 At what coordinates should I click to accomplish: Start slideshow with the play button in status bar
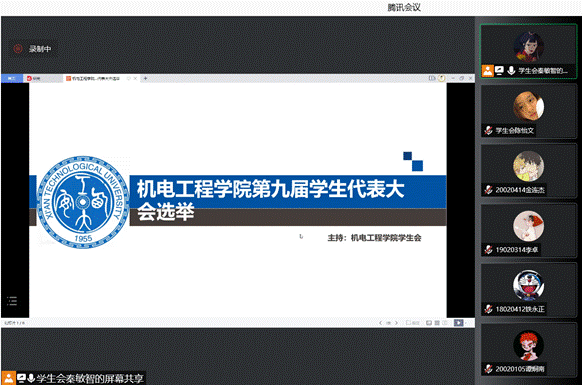[459, 323]
